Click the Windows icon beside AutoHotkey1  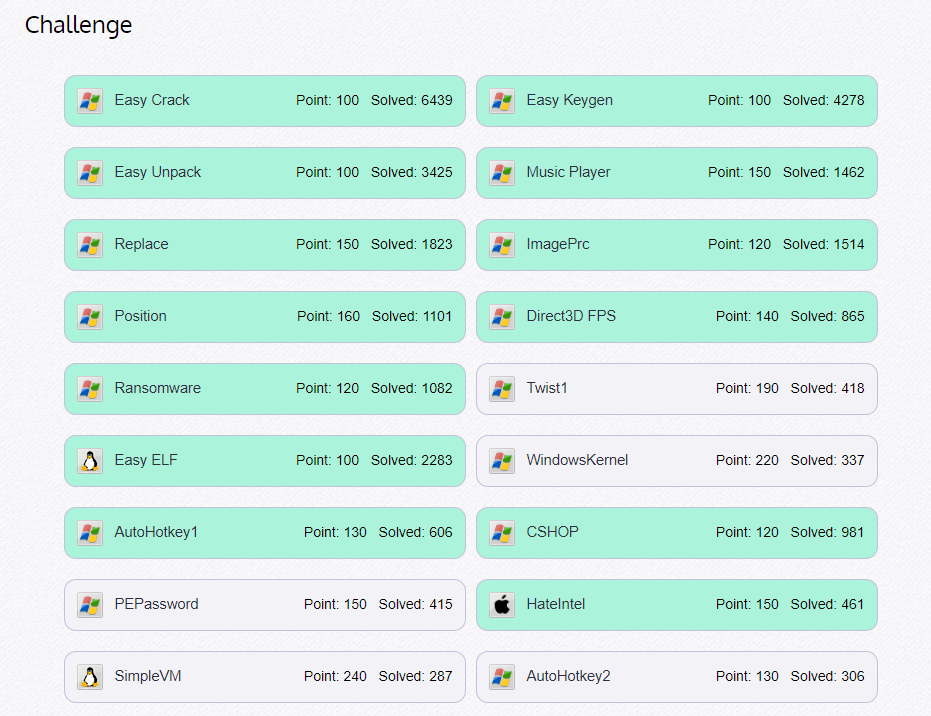(90, 533)
